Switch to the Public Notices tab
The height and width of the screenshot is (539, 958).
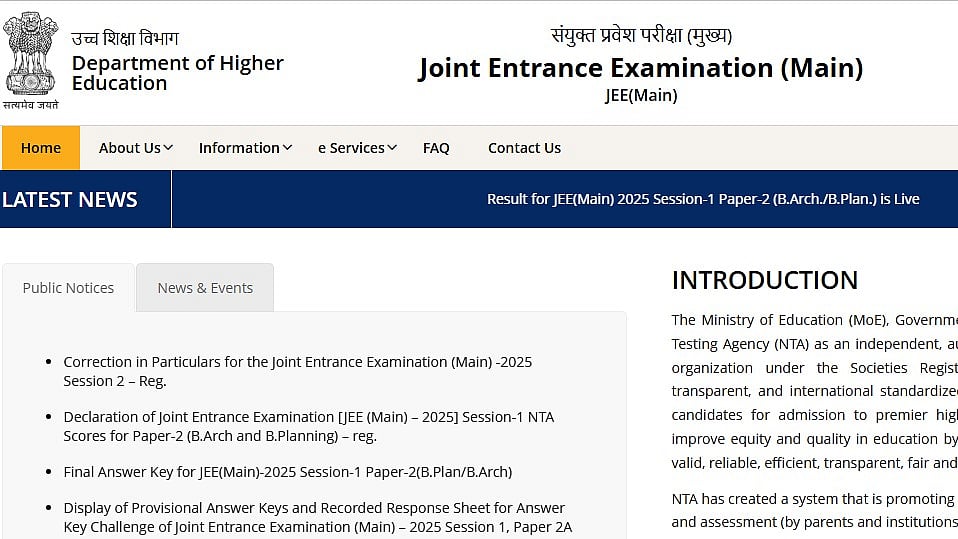68,288
